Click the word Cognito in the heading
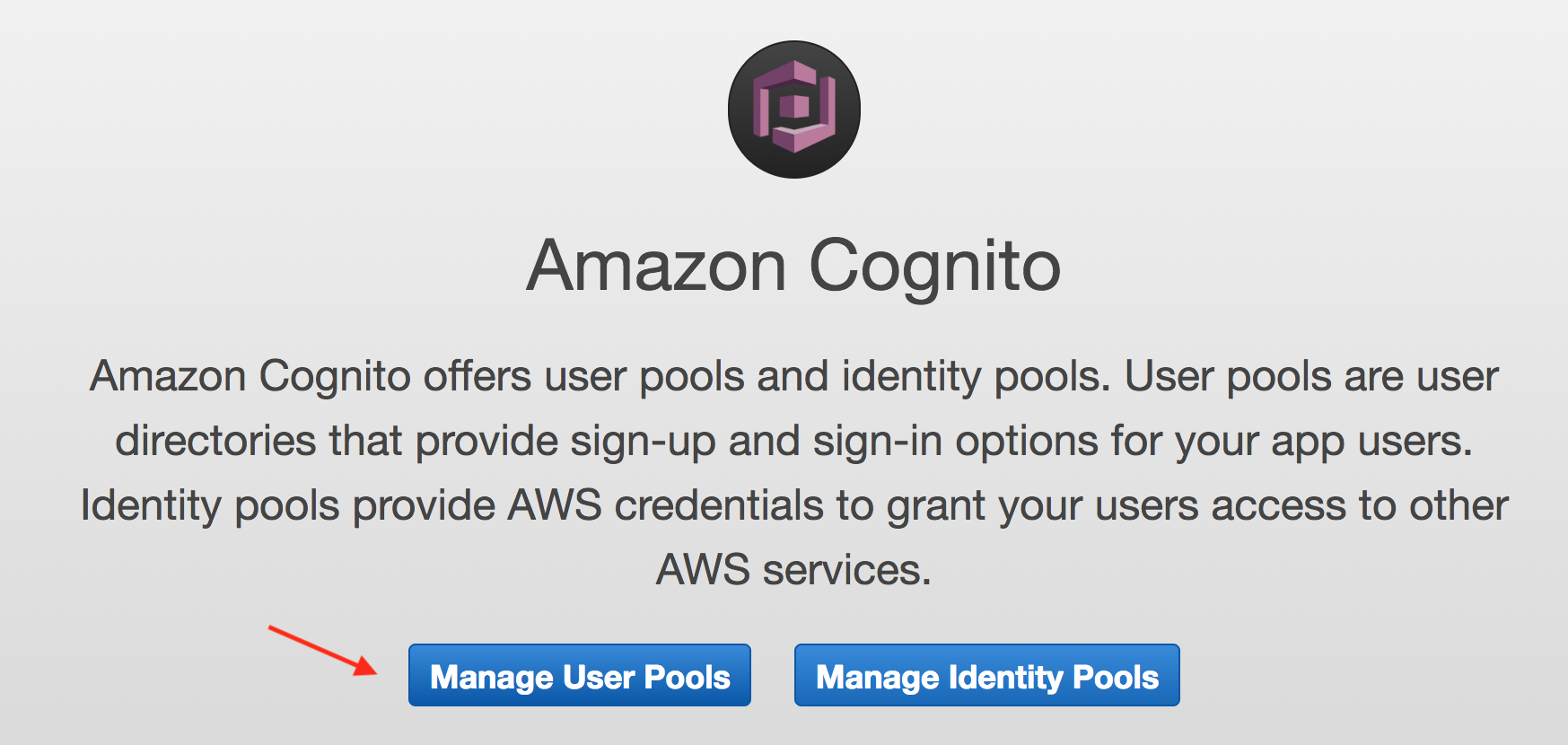Image resolution: width=1568 pixels, height=745 pixels. pos(935,267)
